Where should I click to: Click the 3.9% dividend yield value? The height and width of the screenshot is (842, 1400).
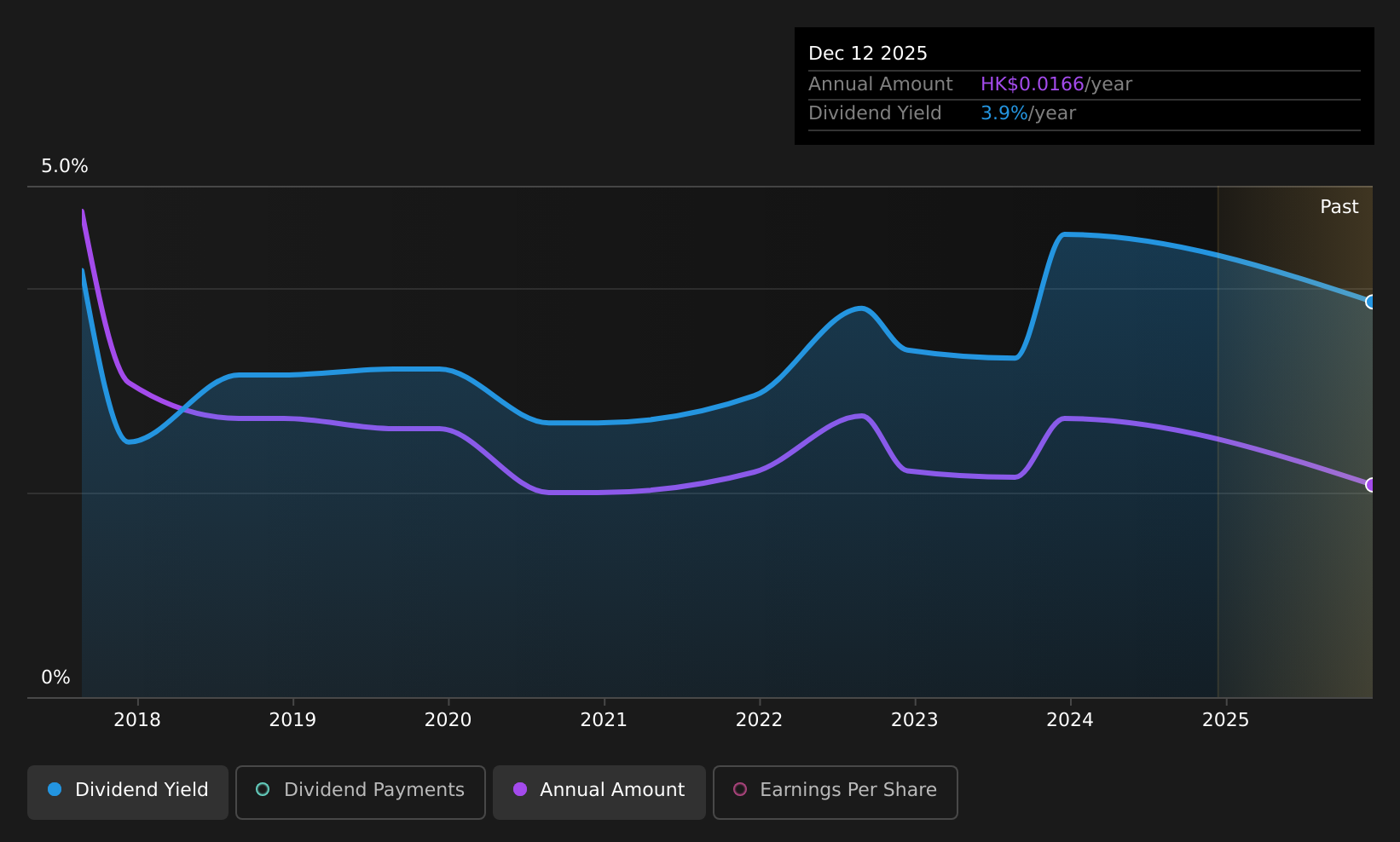[x=1004, y=113]
